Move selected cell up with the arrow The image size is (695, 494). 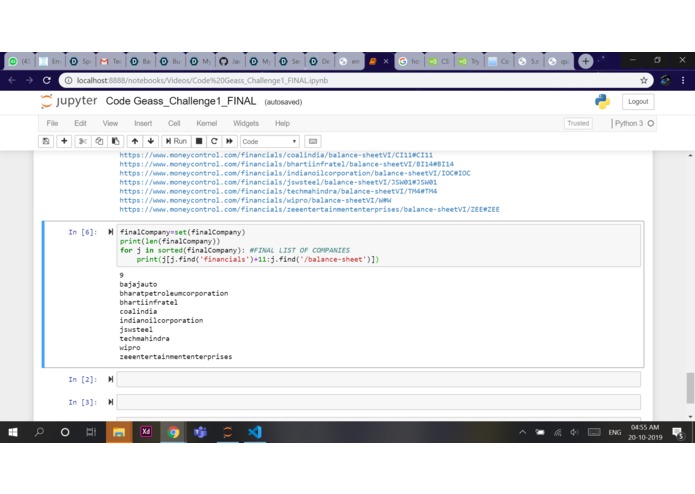click(135, 141)
